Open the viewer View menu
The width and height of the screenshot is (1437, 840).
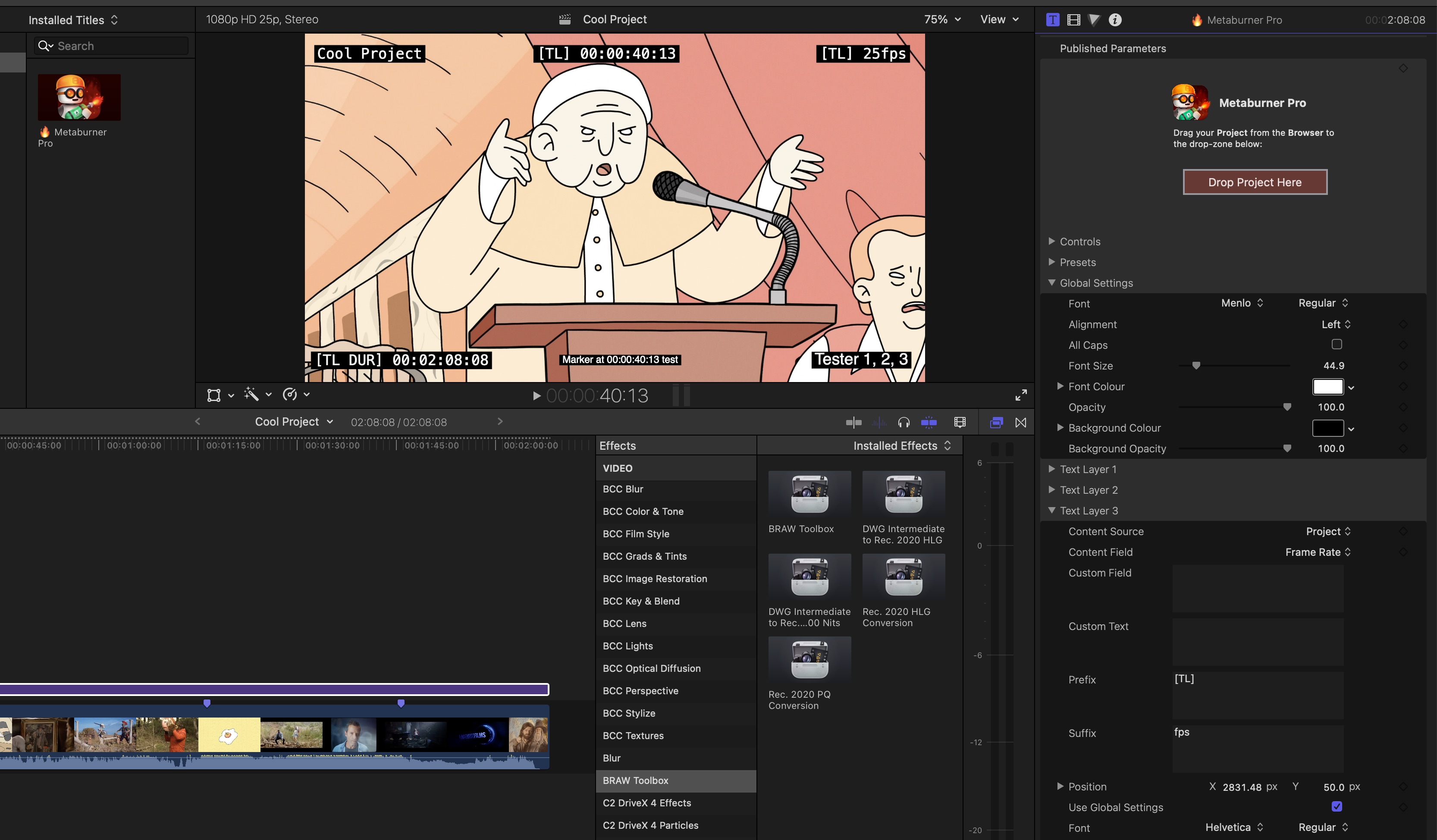[x=998, y=19]
